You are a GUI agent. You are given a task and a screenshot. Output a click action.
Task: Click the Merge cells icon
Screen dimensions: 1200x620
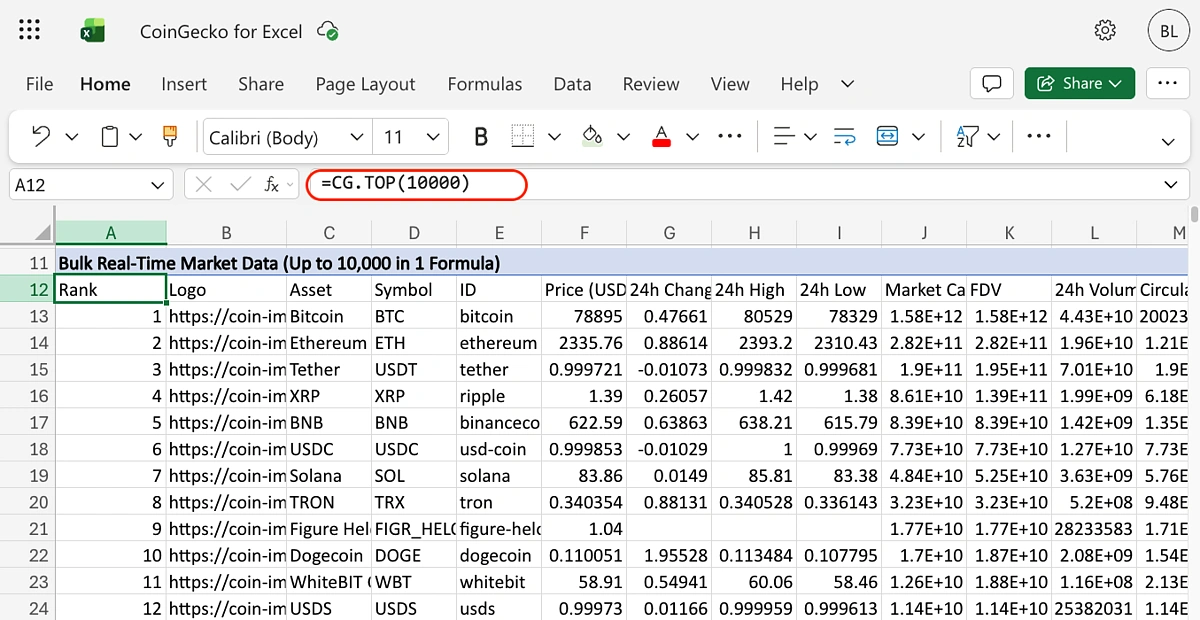(x=887, y=136)
